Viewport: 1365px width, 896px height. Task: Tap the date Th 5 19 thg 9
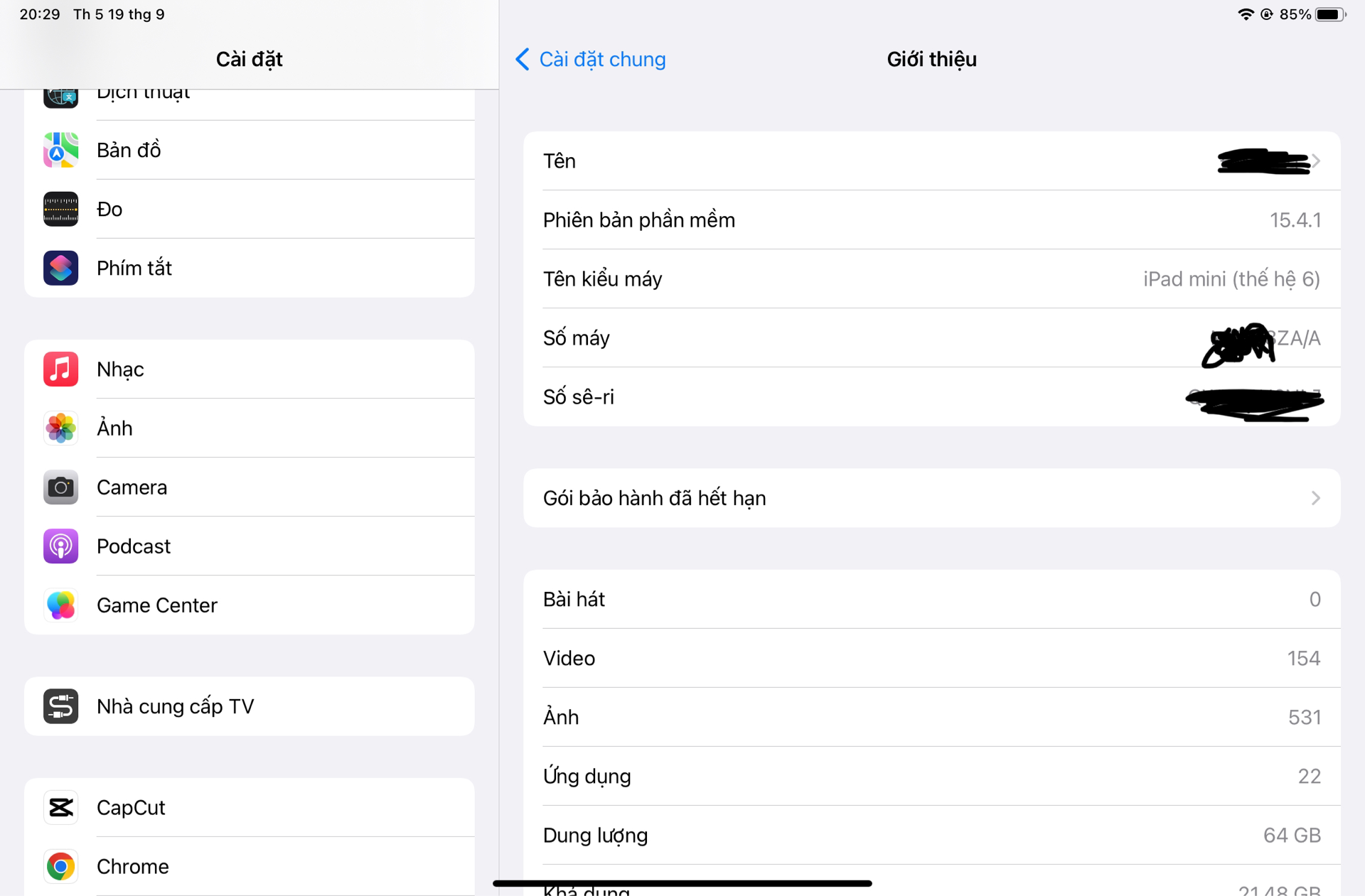(x=119, y=14)
